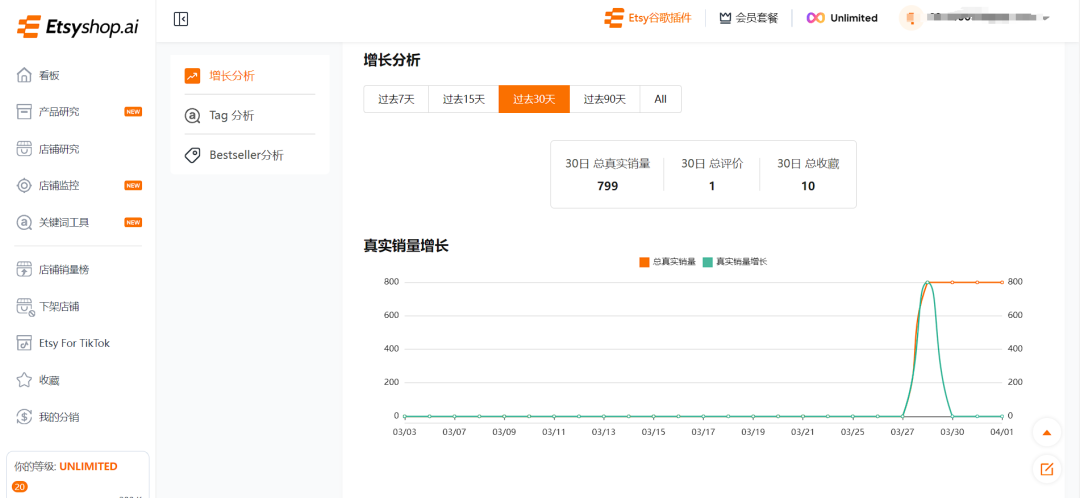Screen dimensions: 1080x498
Task: Open the feedback edit floating button
Action: point(1047,469)
